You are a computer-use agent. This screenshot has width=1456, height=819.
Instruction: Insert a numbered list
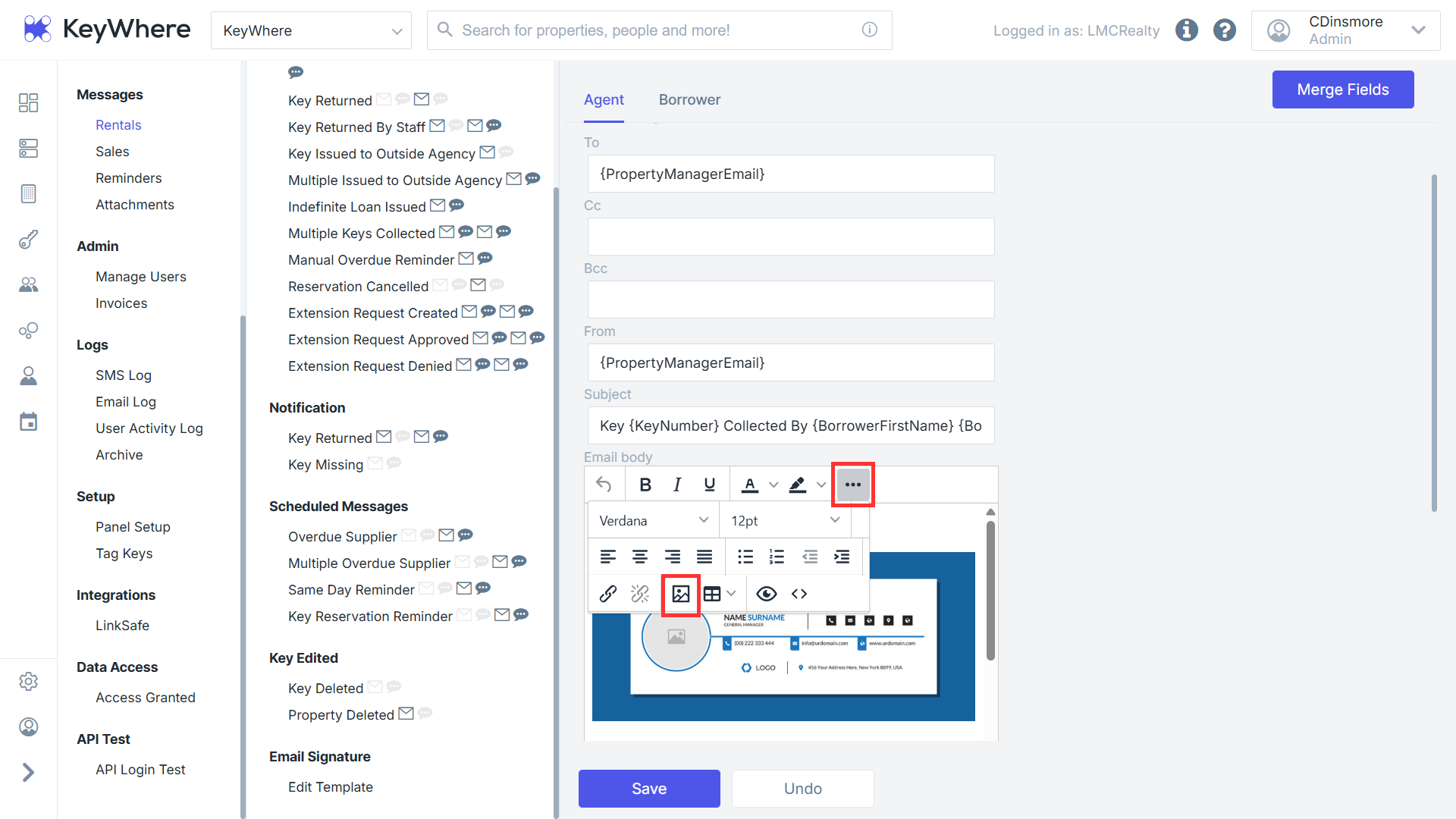(777, 557)
